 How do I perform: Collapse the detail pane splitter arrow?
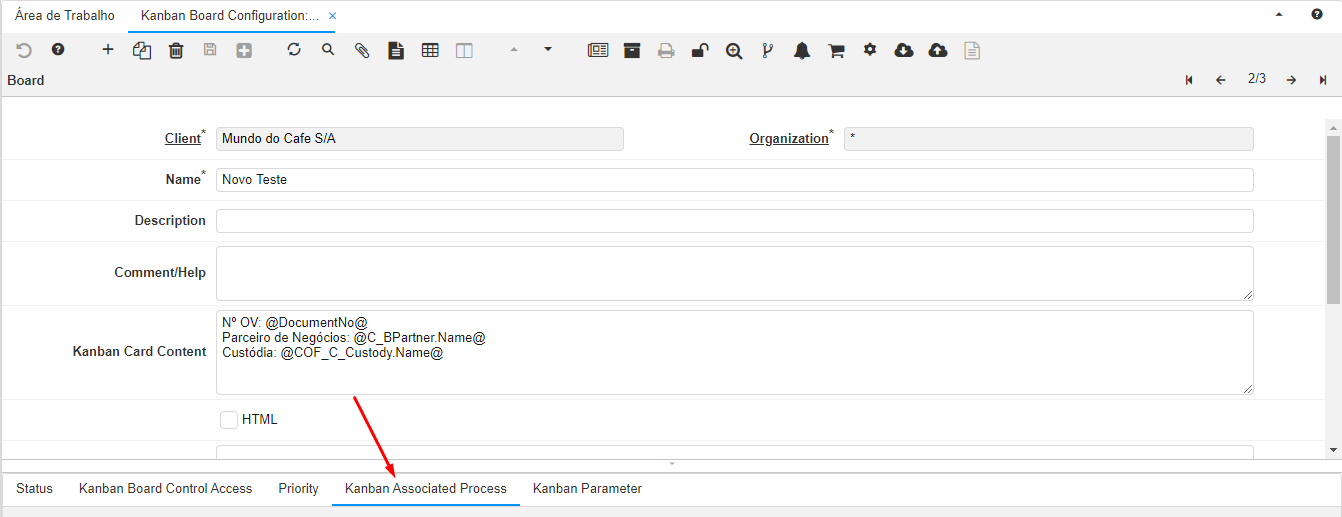pos(672,464)
